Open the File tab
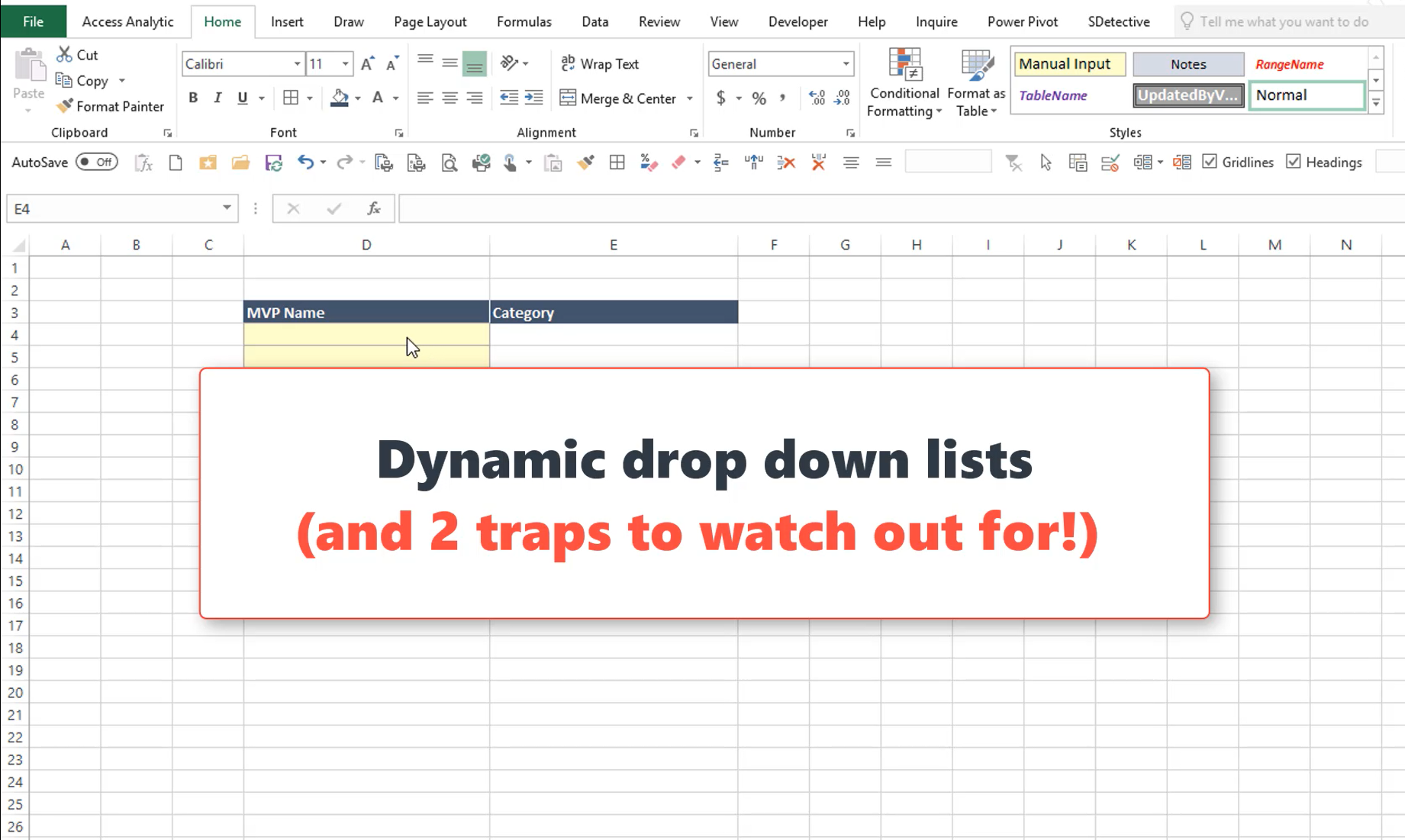Image resolution: width=1405 pixels, height=840 pixels. click(34, 21)
